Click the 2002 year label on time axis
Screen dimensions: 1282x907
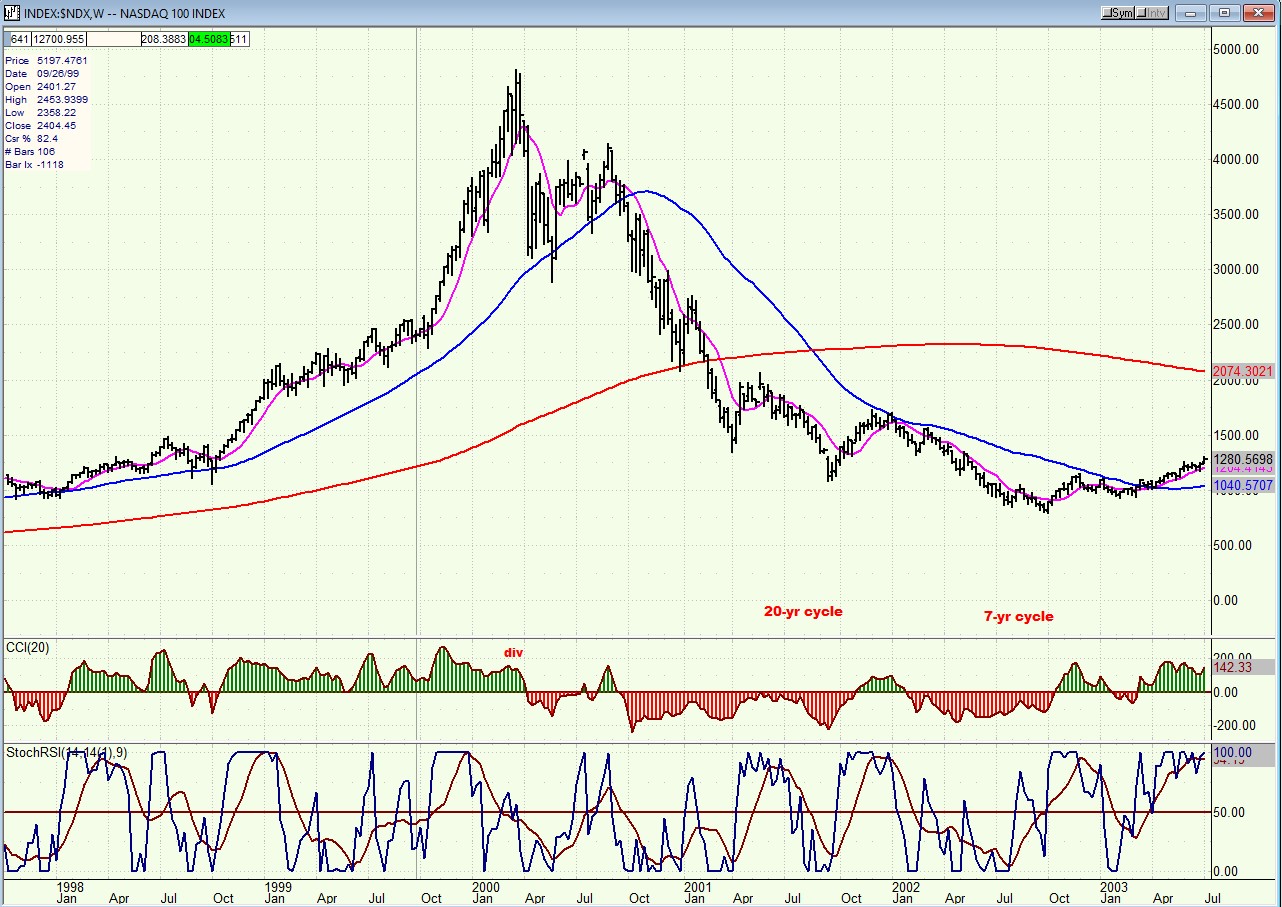[906, 886]
